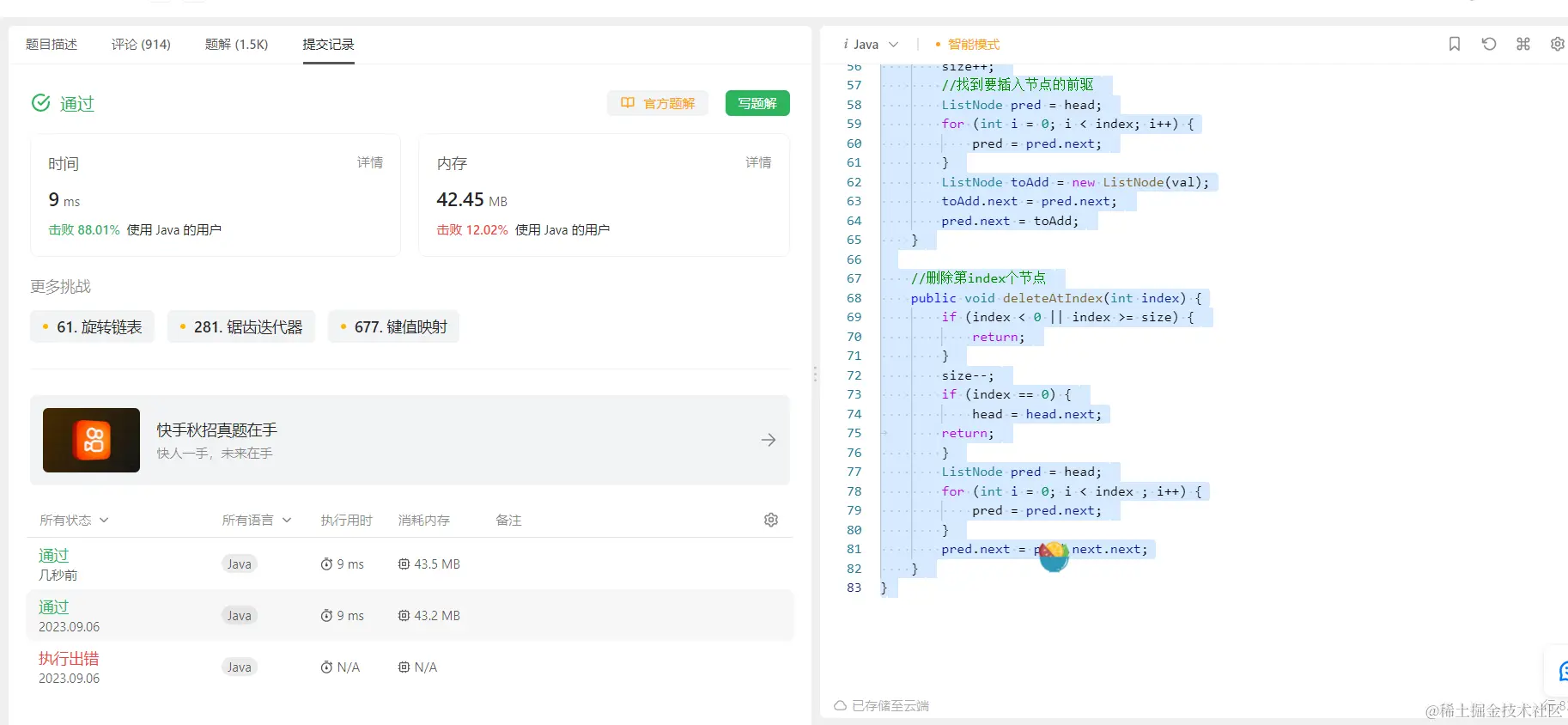Click memory chip icon beside 43.5 MB
1568x725 pixels.
[404, 564]
